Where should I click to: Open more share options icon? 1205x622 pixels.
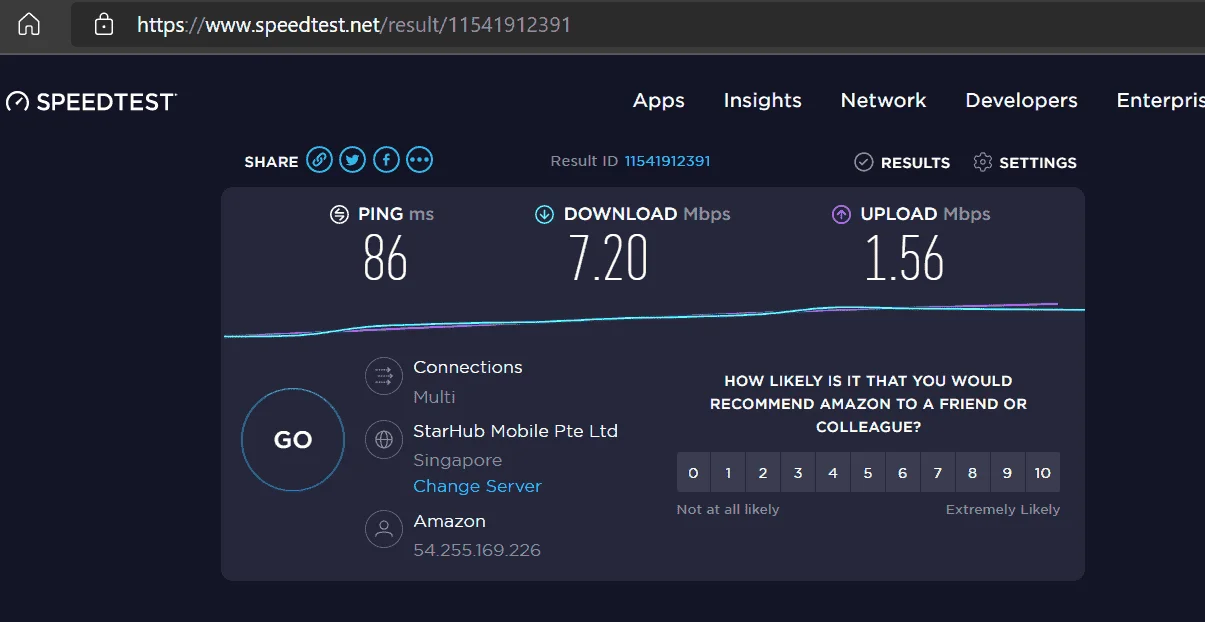[420, 159]
